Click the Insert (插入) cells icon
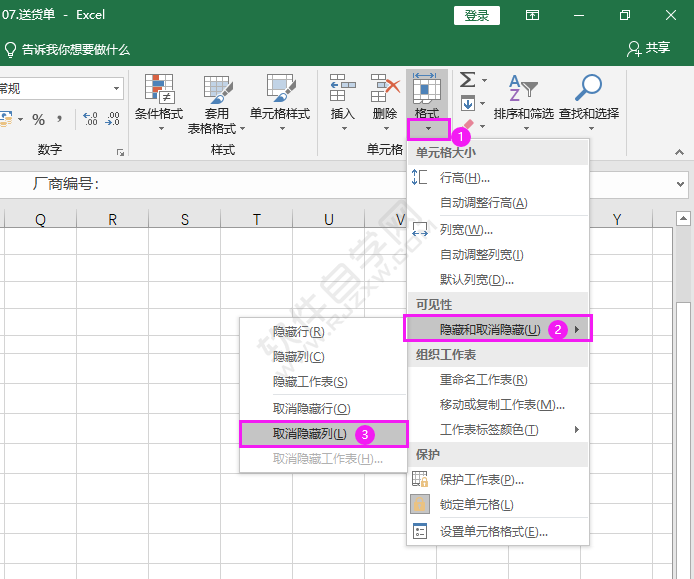Image resolution: width=694 pixels, height=579 pixels. click(x=343, y=88)
